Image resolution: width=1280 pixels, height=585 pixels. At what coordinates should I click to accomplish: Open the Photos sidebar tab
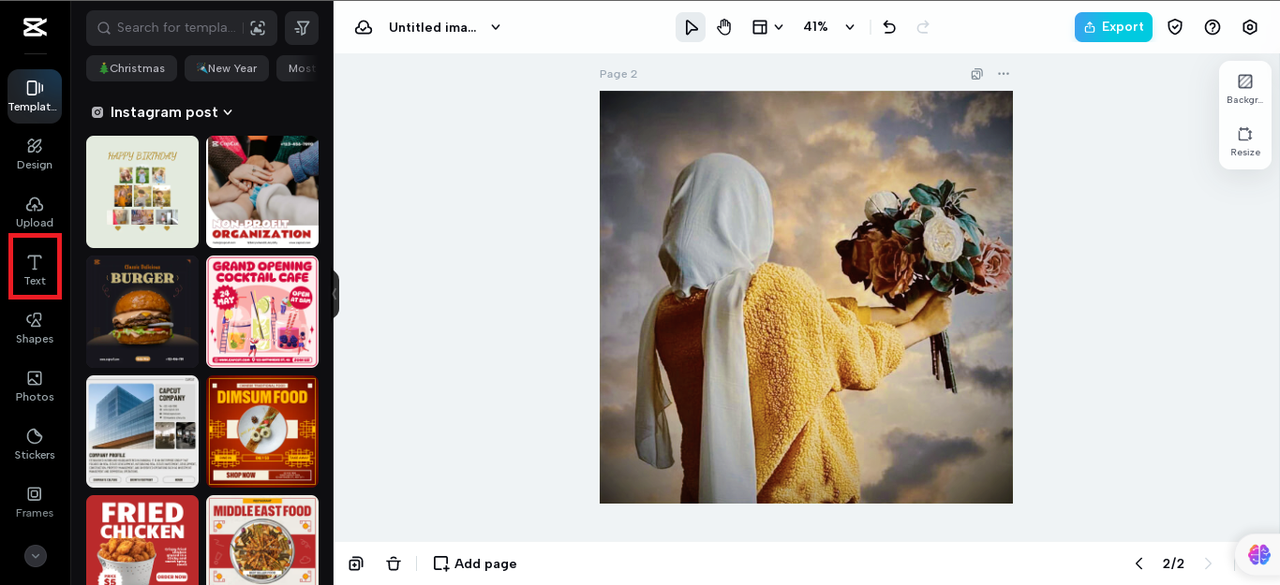pos(35,386)
